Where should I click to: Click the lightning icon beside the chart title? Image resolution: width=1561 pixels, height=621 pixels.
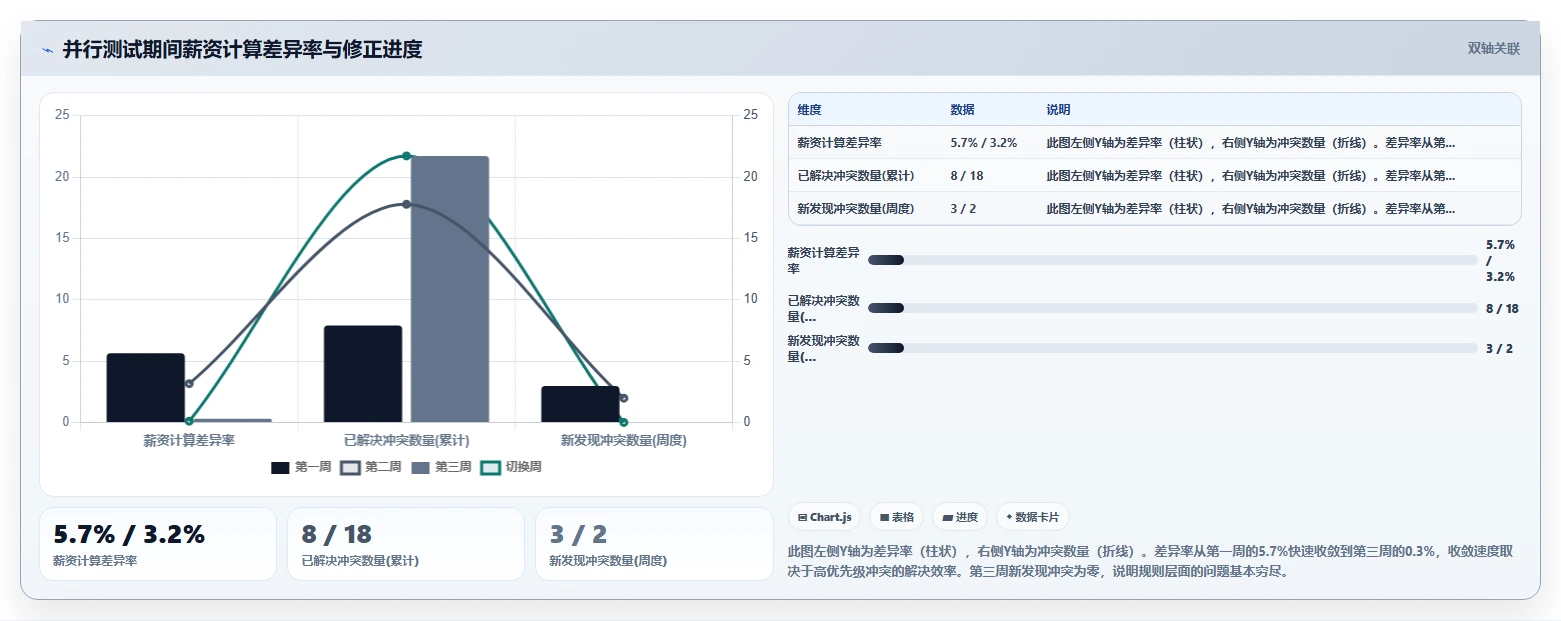[x=47, y=50]
